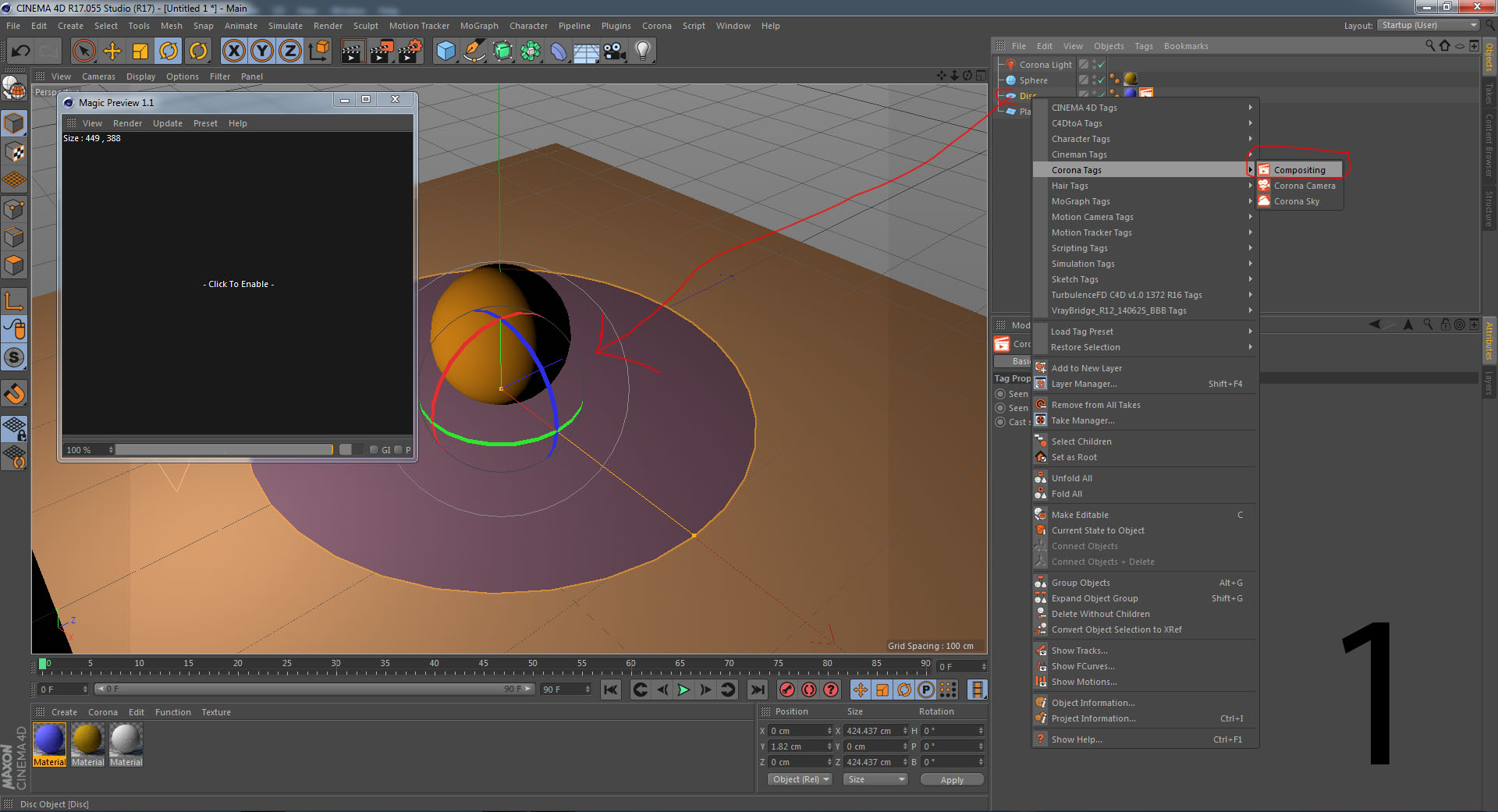Screen dimensions: 1498x812
Task: Play the animation forward
Action: [x=683, y=690]
